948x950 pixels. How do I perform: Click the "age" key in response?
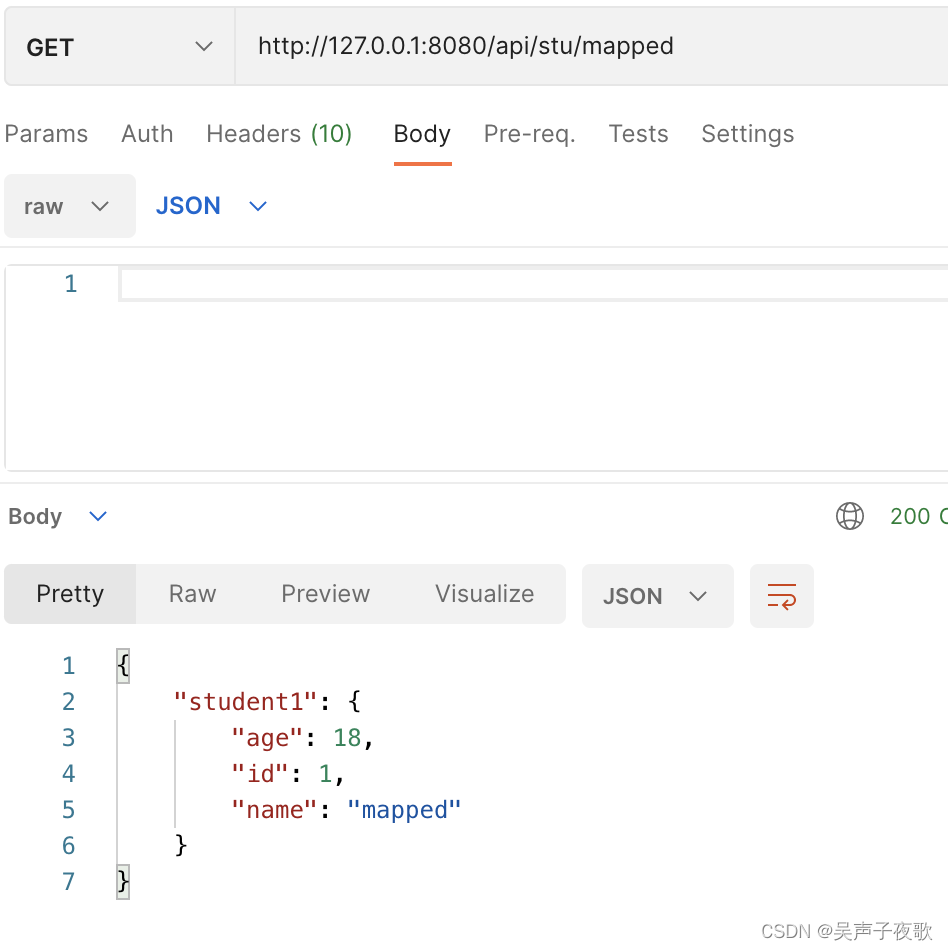[x=267, y=738]
